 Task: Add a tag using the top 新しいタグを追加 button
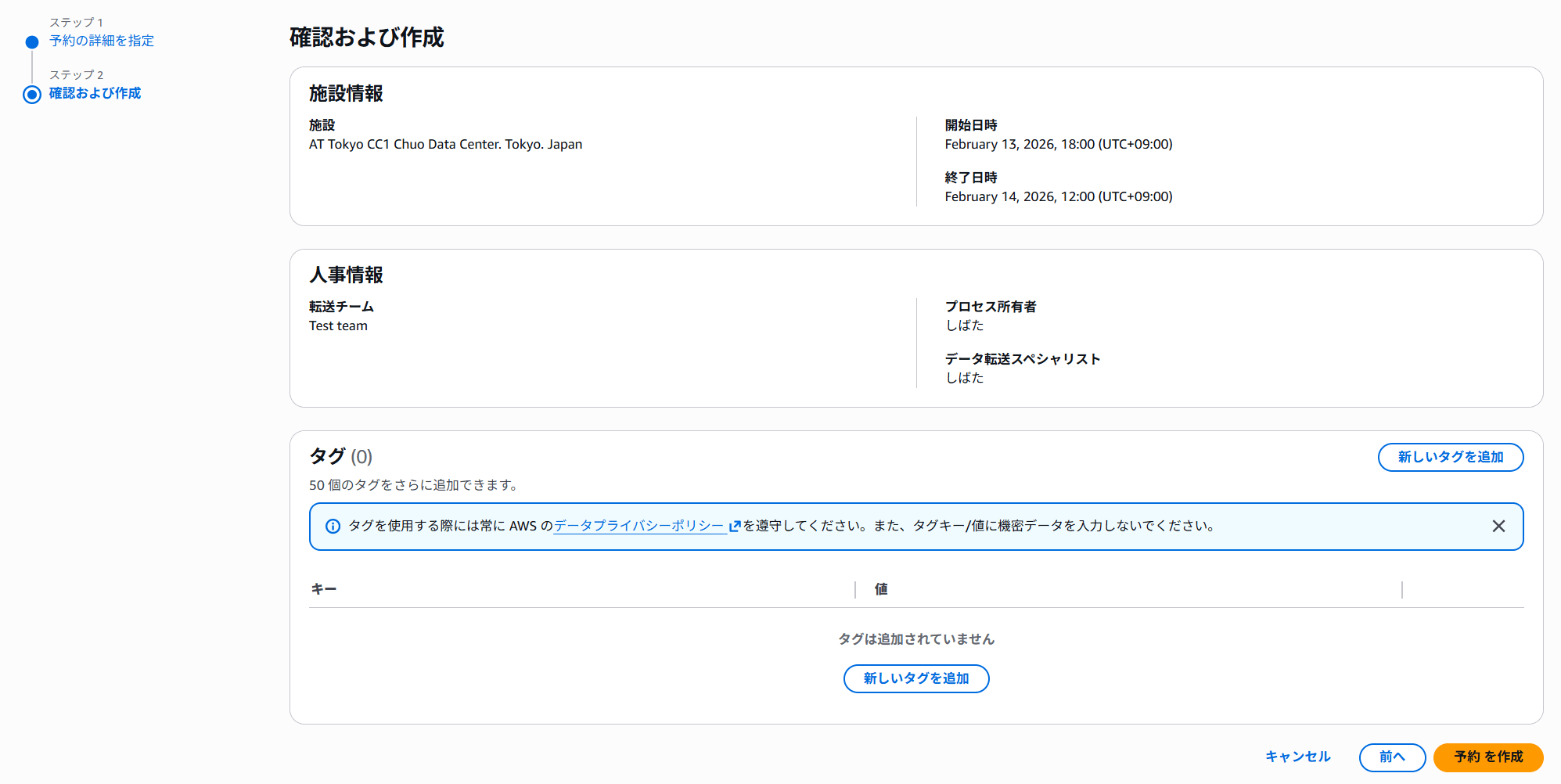1451,457
